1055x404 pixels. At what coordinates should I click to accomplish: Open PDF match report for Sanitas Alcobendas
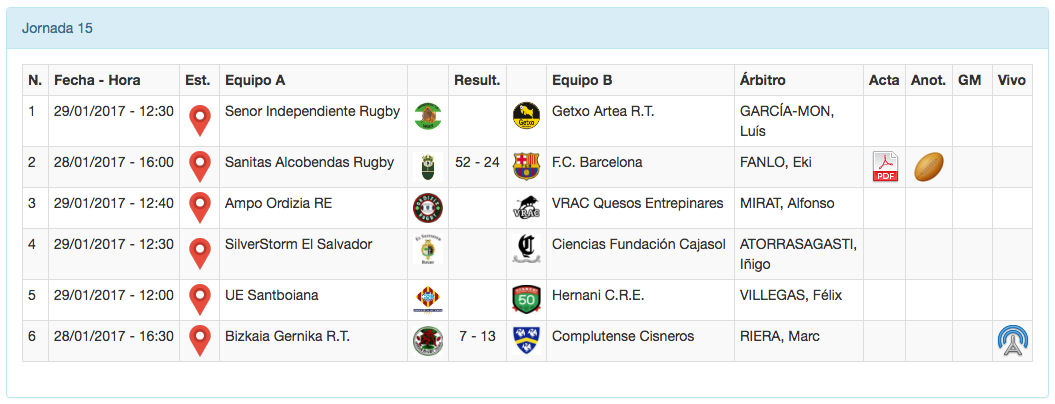point(885,167)
